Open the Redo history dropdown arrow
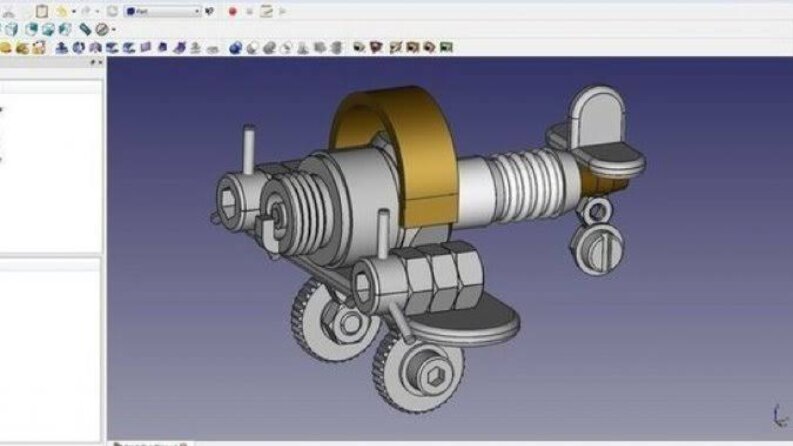 (x=97, y=12)
